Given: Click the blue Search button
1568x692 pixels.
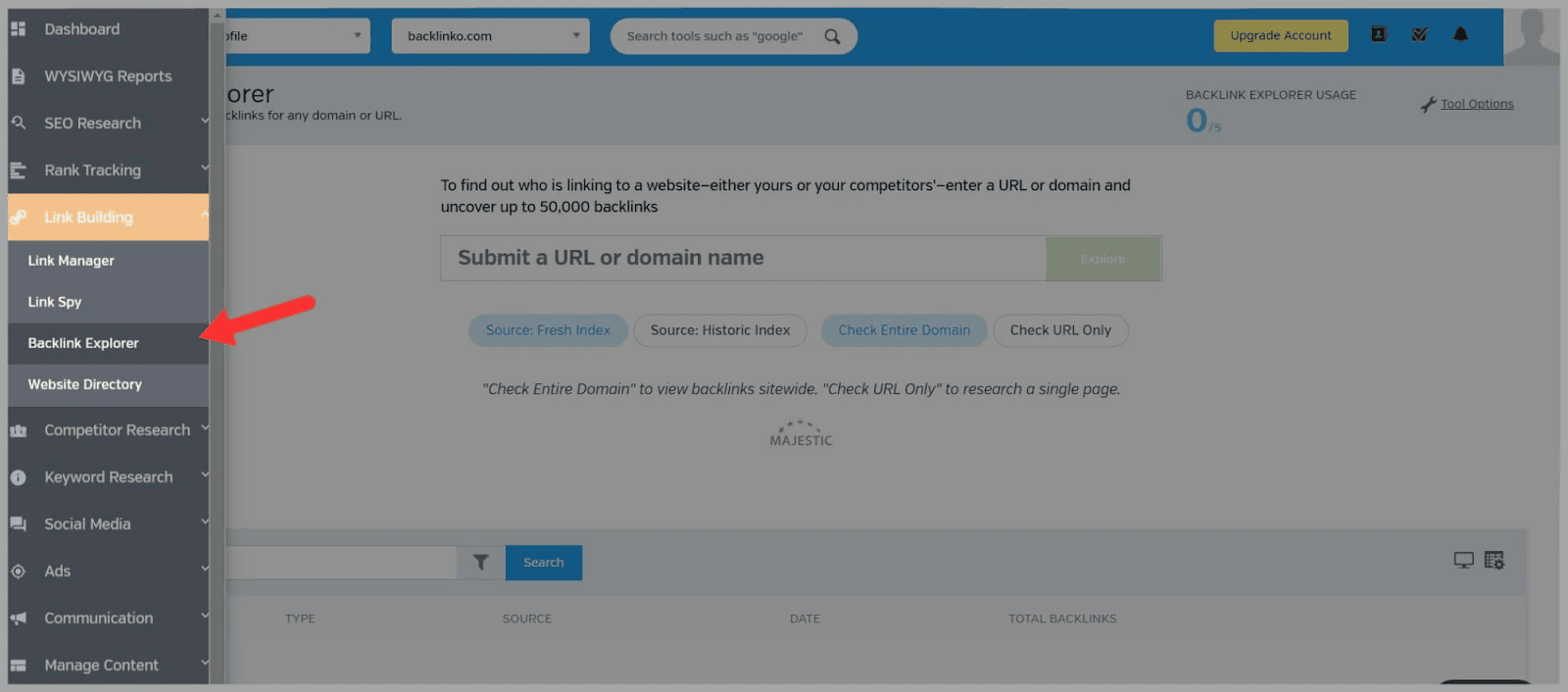Looking at the screenshot, I should 544,563.
